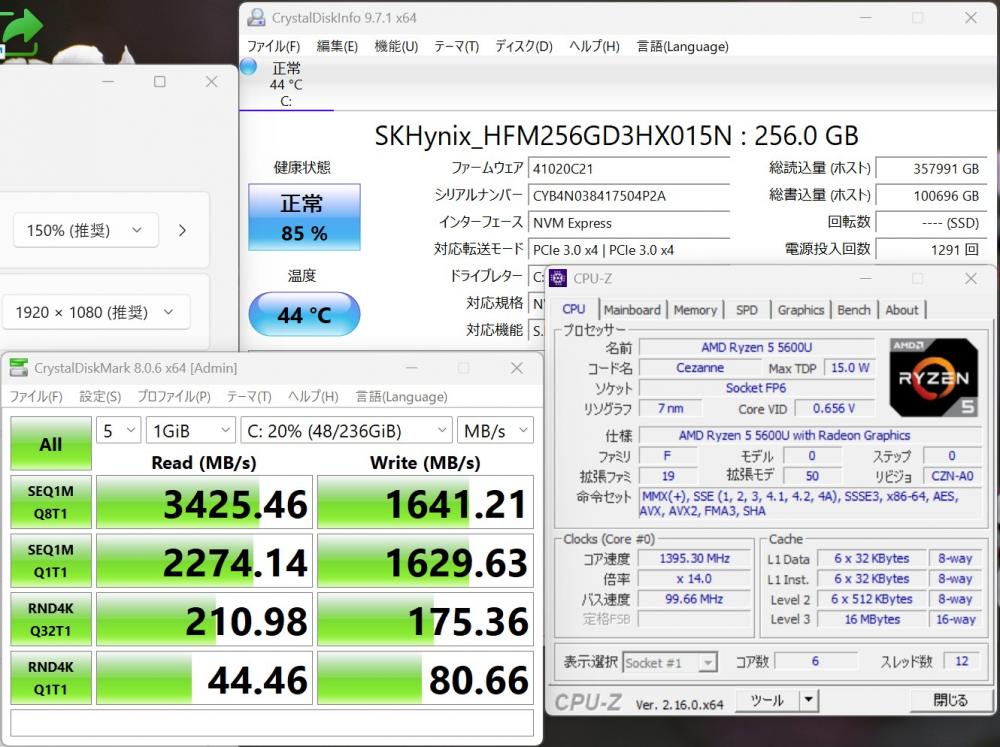Click the CrystalDiskMark title bar icon
Viewport: 1000px width, 747px height.
[19, 368]
